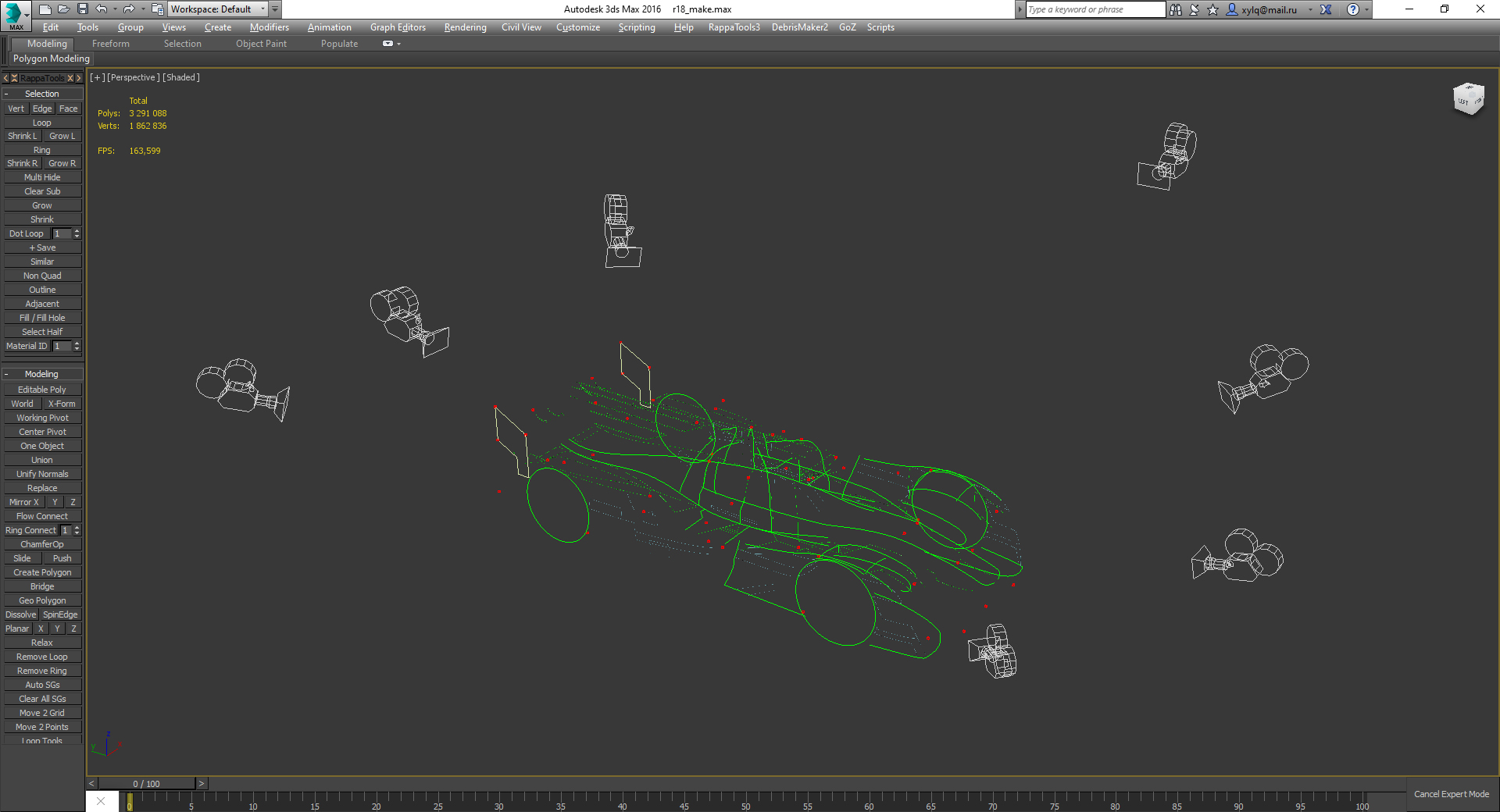1500x812 pixels.
Task: Collapse the Selection rollout
Action: [x=42, y=94]
